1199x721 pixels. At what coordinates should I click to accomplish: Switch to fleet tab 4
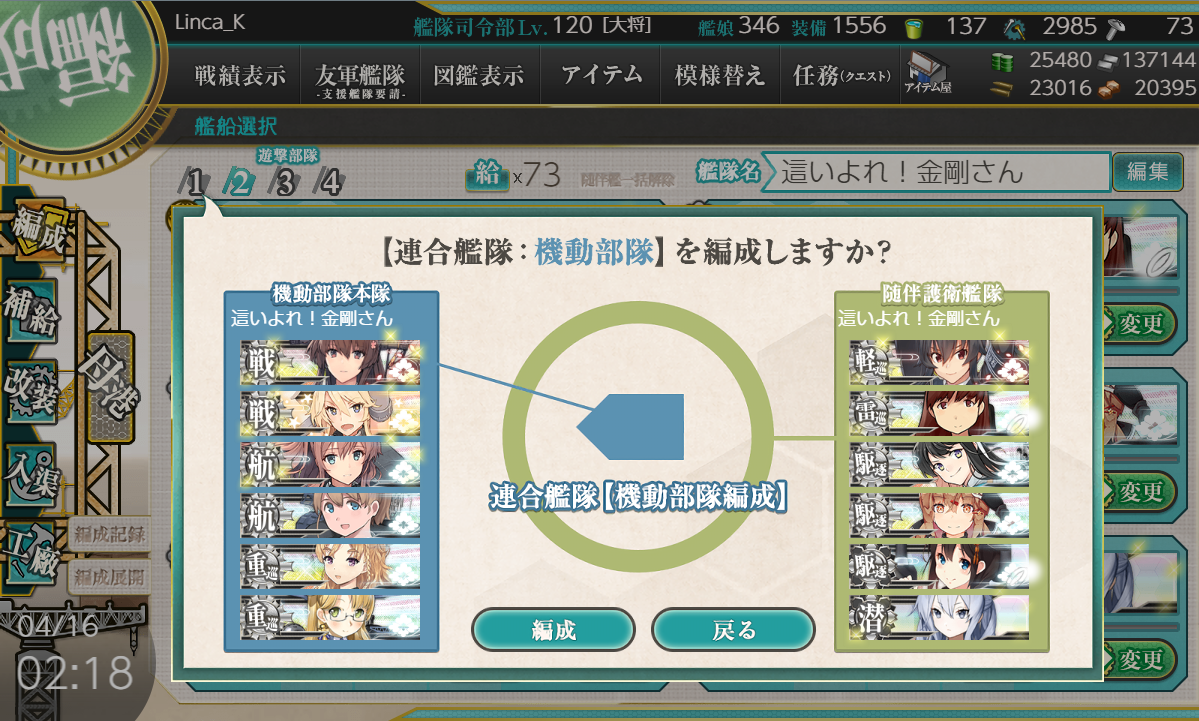pyautogui.click(x=330, y=182)
